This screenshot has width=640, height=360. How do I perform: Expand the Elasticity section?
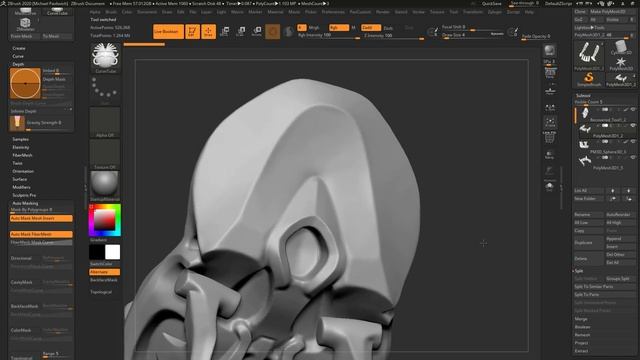(x=21, y=147)
